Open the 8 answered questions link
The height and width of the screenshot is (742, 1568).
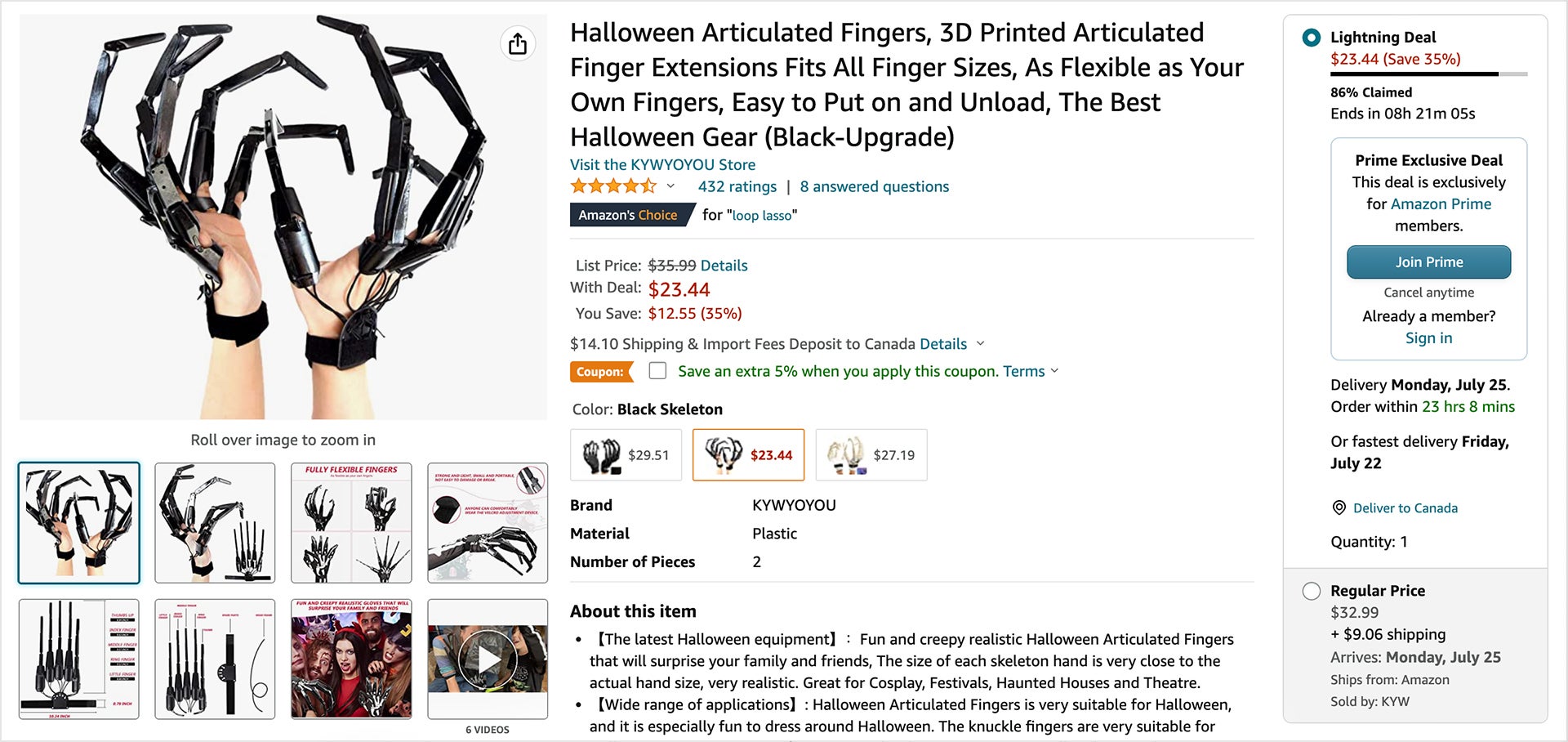point(875,186)
